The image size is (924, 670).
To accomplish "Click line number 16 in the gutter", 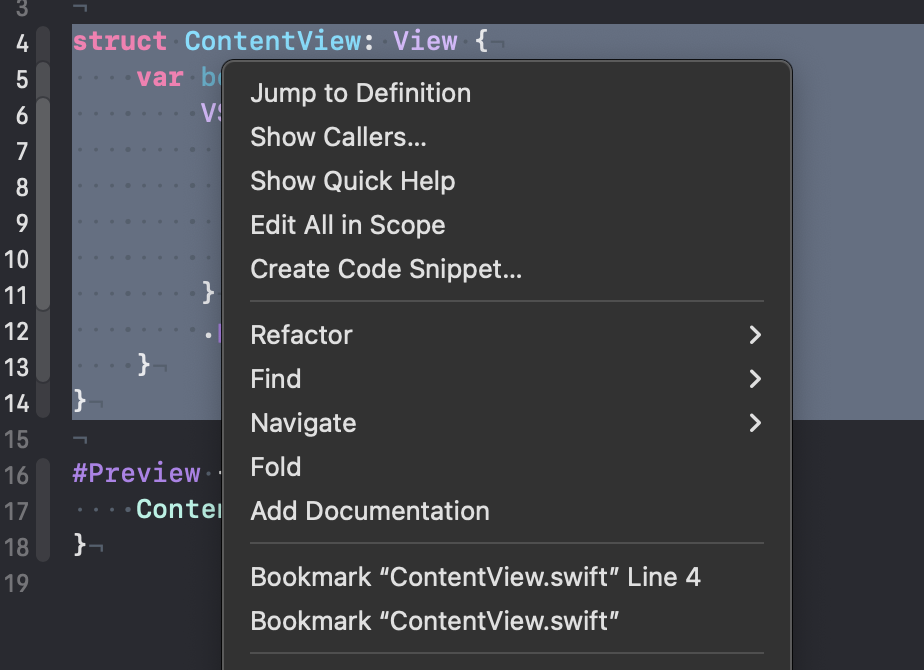I will pyautogui.click(x=16, y=475).
